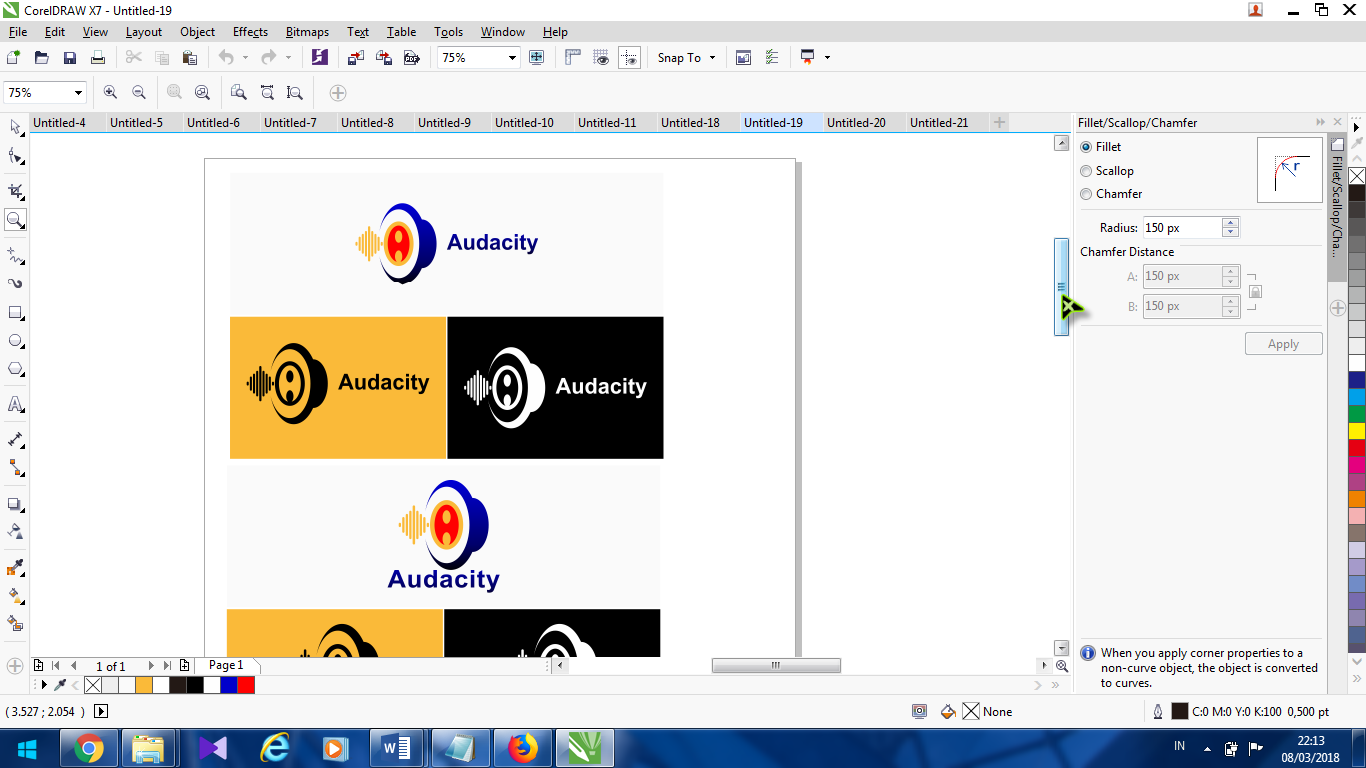The height and width of the screenshot is (768, 1366).
Task: Open Windows Start button on taskbar
Action: [x=28, y=748]
